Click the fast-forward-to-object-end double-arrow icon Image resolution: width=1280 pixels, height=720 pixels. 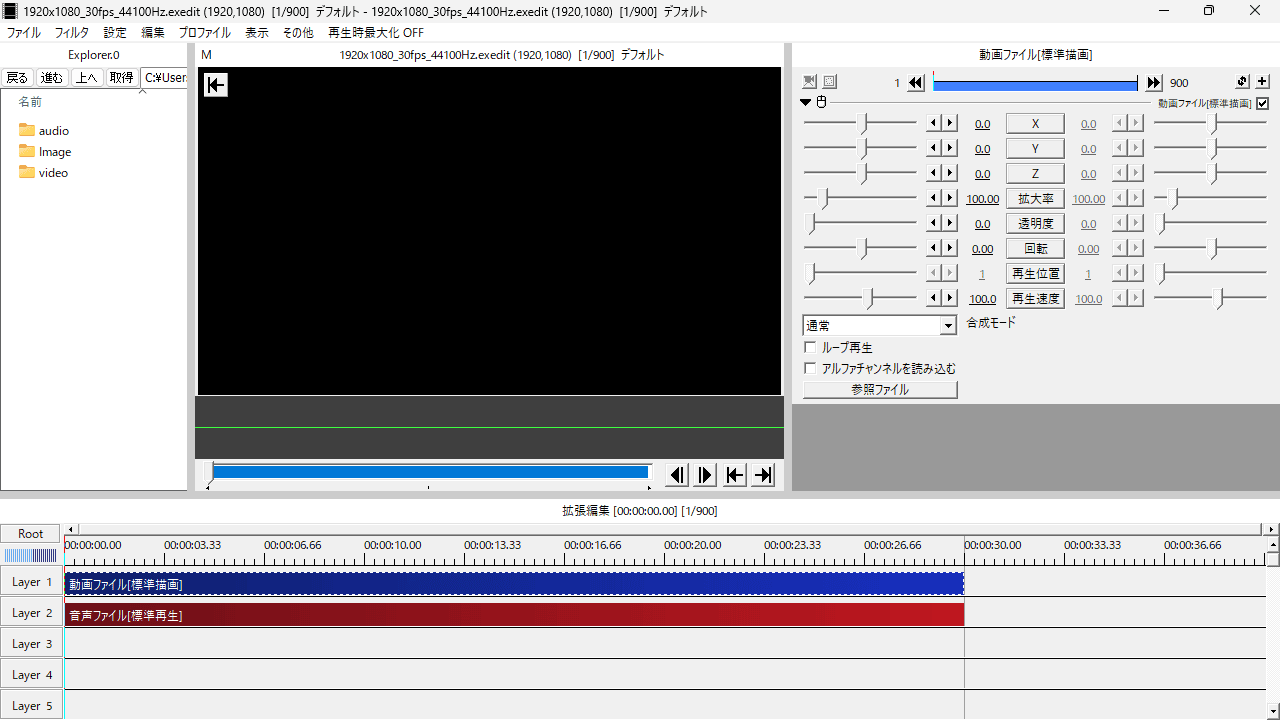coord(1154,83)
